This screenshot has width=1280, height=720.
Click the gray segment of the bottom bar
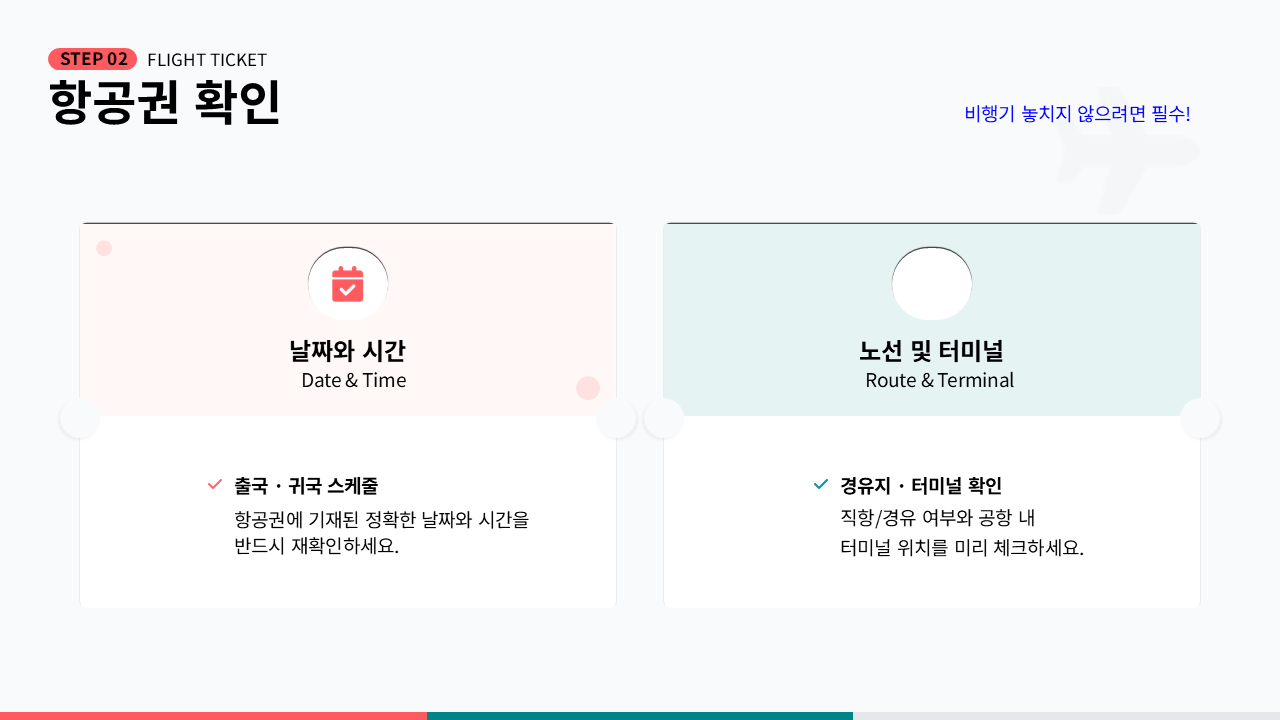point(1066,715)
